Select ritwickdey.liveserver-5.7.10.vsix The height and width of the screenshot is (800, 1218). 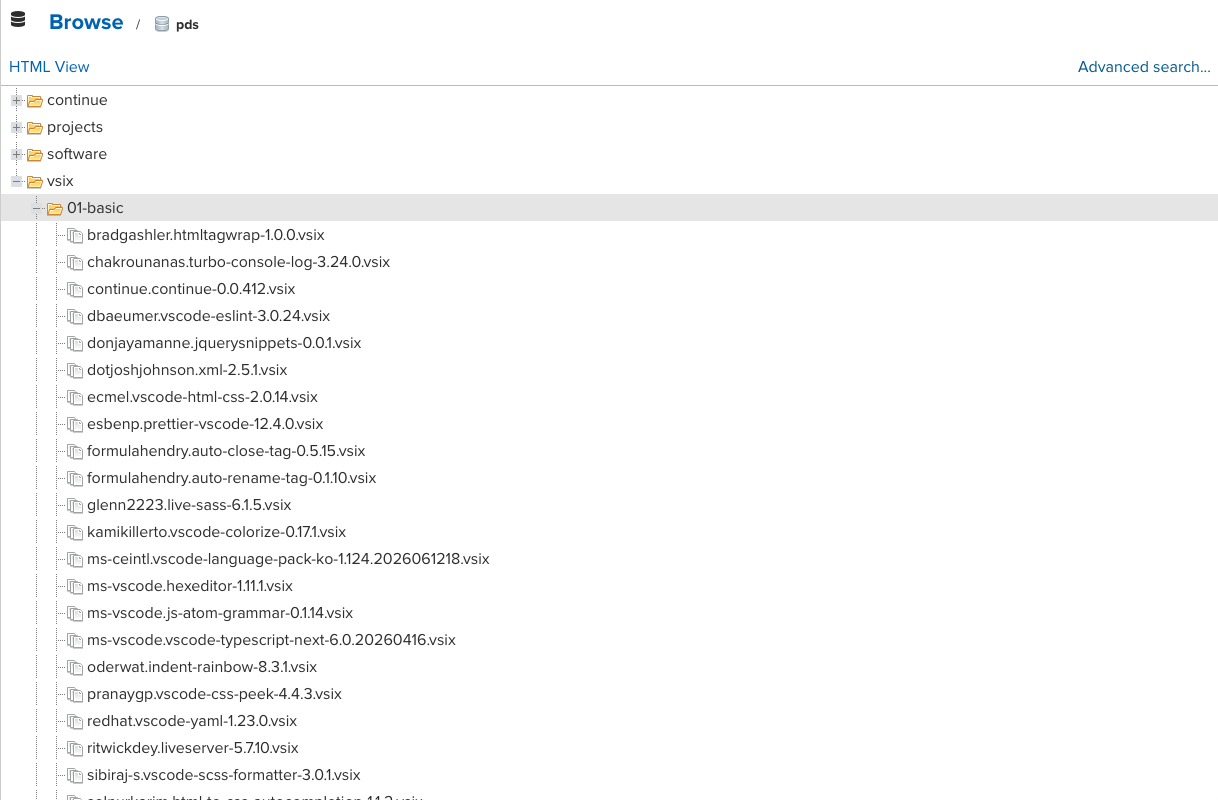pyautogui.click(x=193, y=748)
